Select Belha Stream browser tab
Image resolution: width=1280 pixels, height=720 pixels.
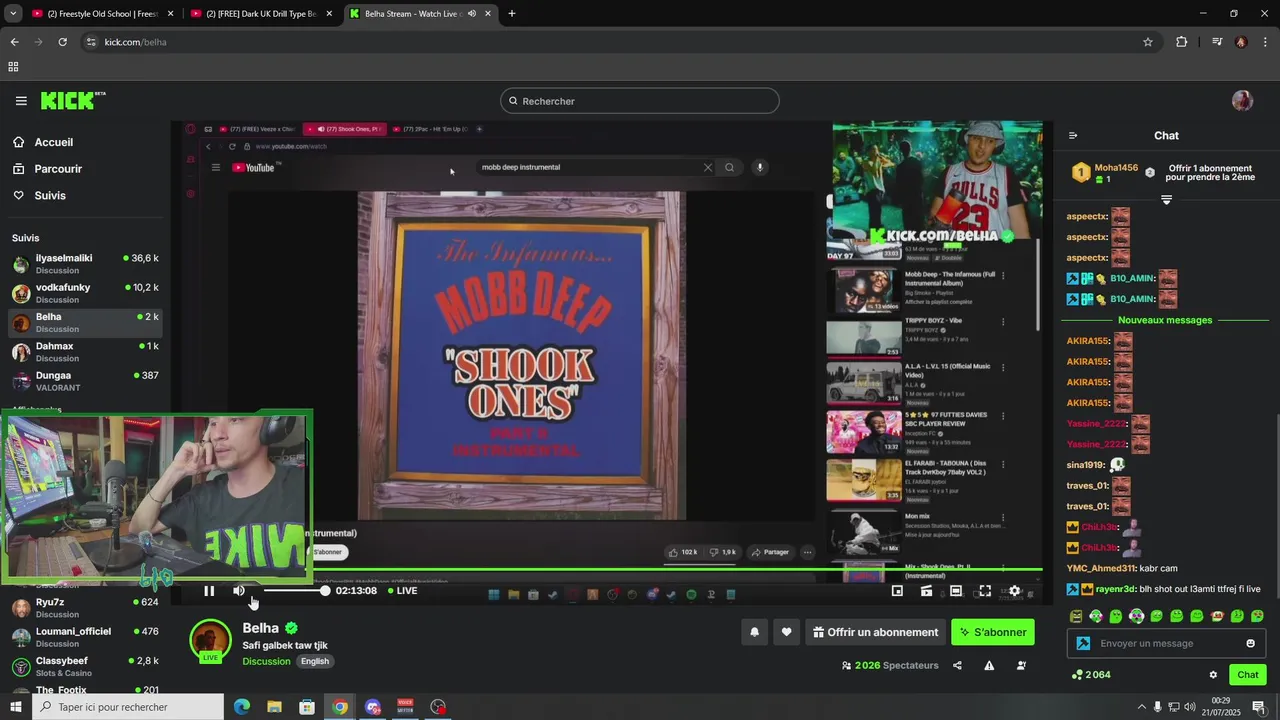[x=420, y=14]
